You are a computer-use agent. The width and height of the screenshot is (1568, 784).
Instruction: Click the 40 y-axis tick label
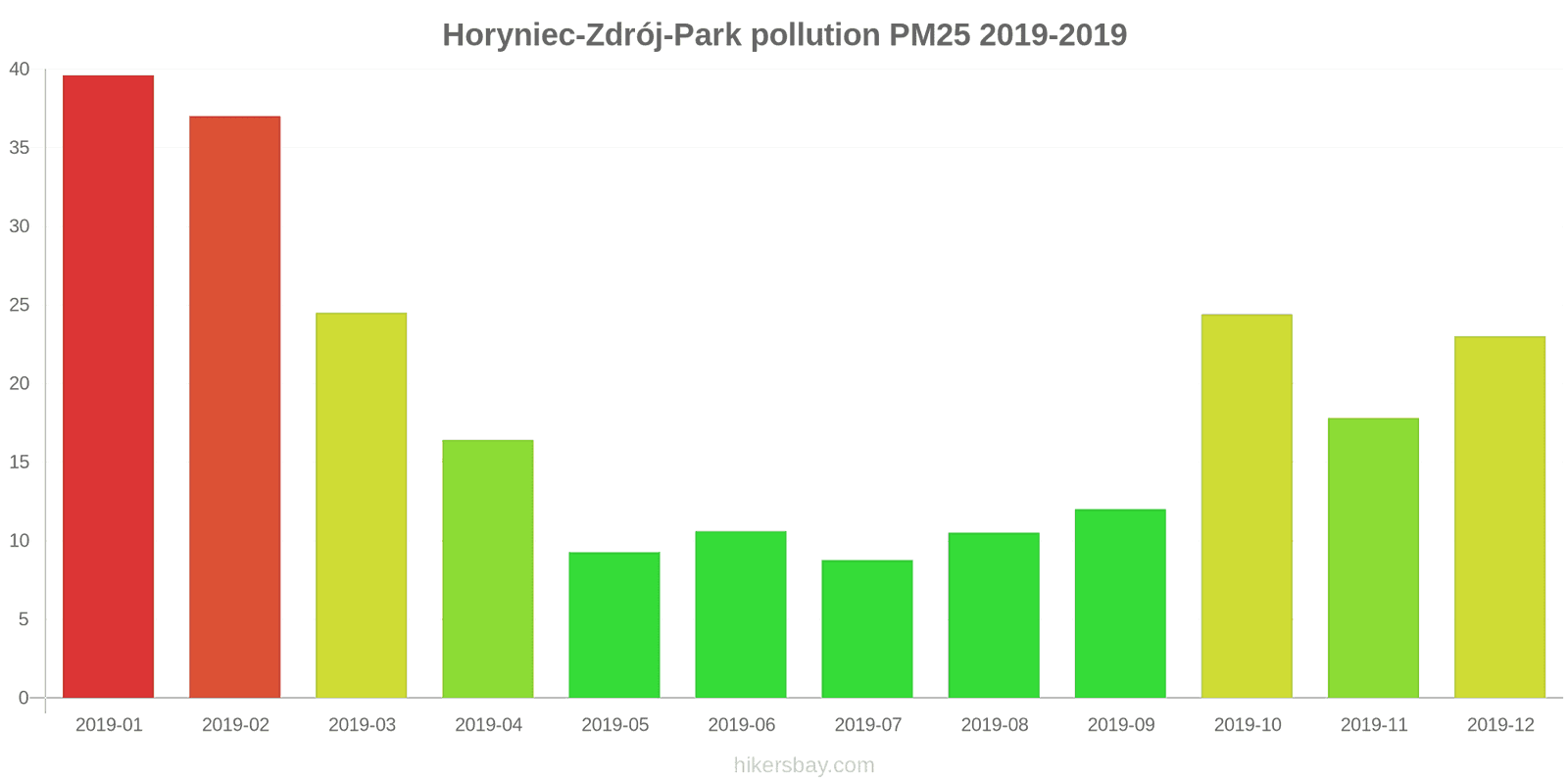pyautogui.click(x=20, y=70)
